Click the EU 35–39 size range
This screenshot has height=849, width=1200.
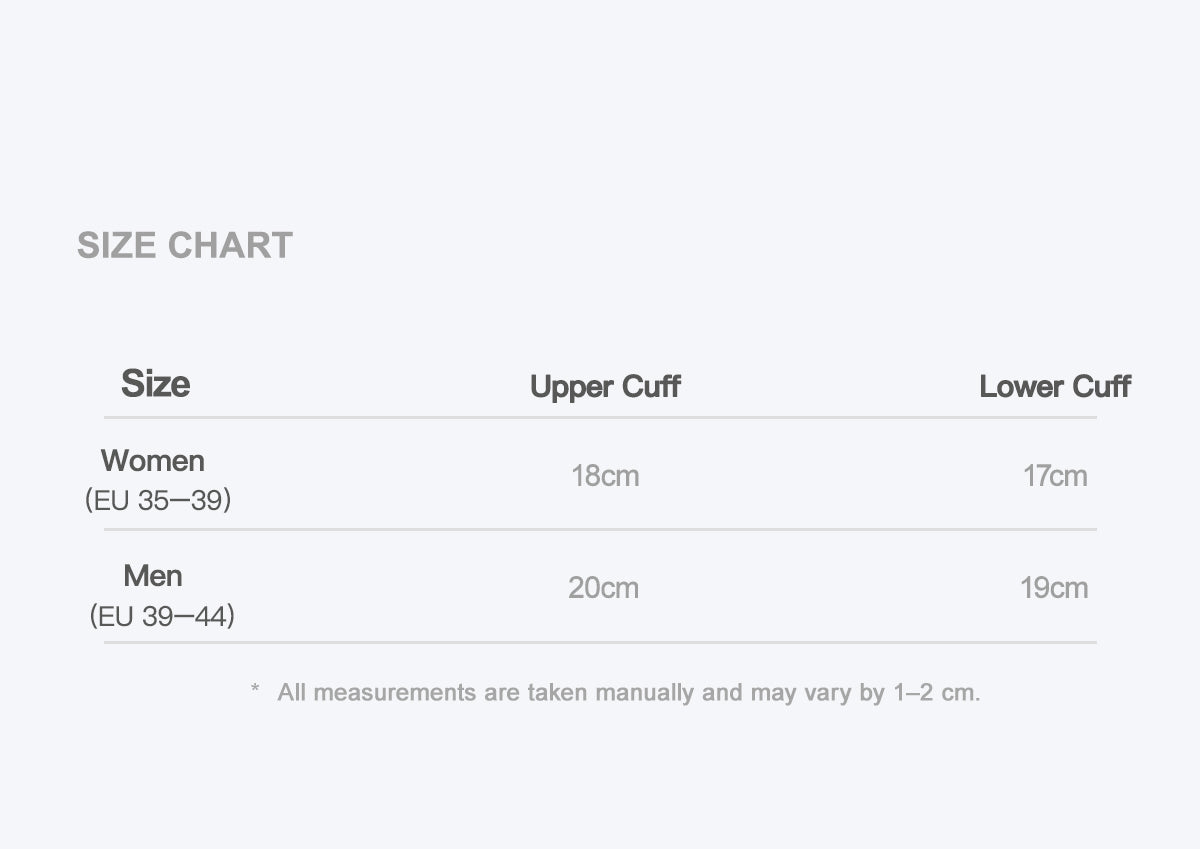coord(158,500)
